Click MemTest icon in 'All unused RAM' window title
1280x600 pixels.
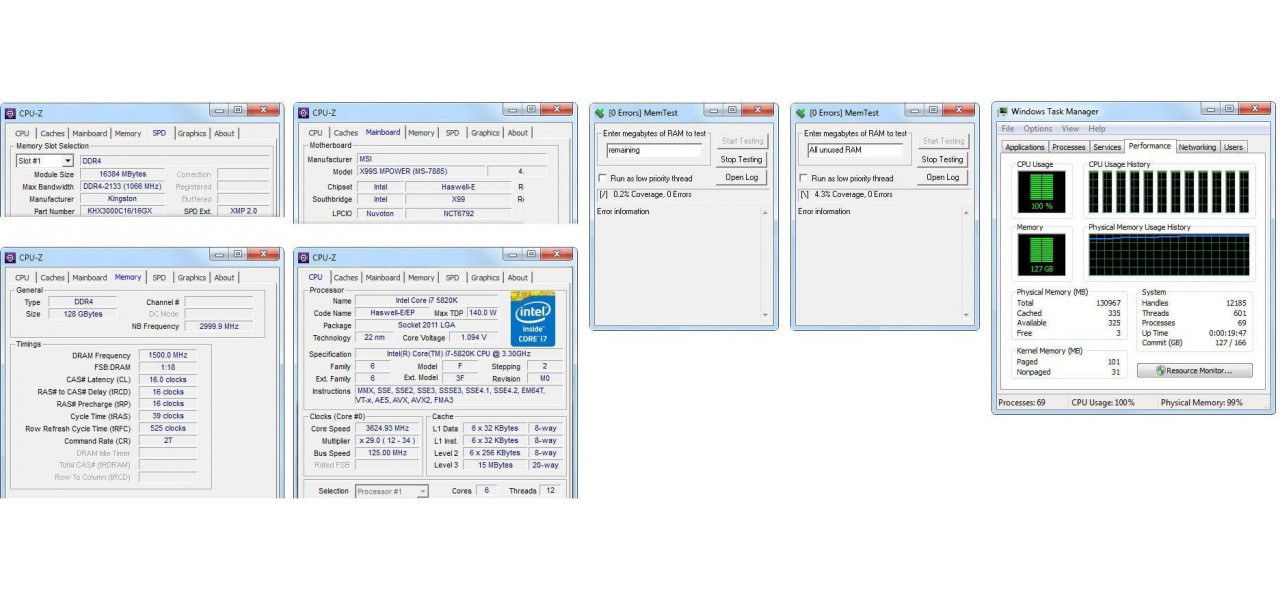click(801, 113)
